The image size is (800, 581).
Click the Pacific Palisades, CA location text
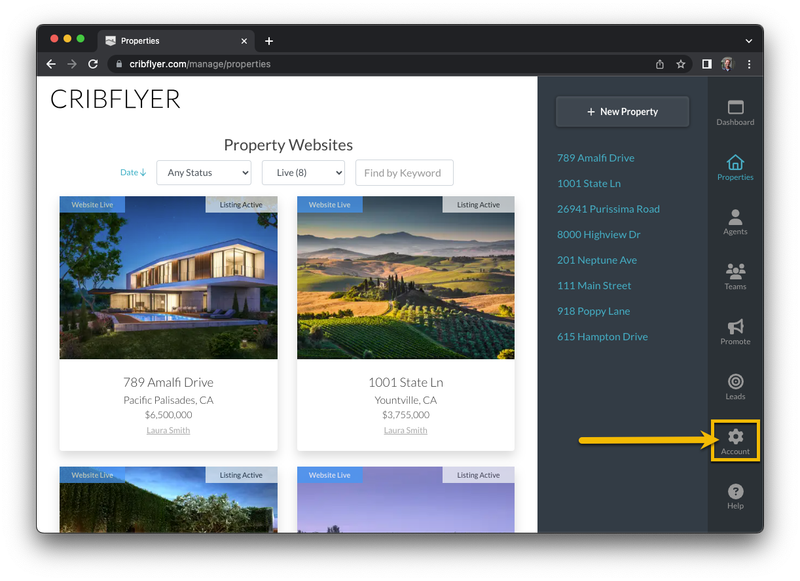pyautogui.click(x=168, y=400)
